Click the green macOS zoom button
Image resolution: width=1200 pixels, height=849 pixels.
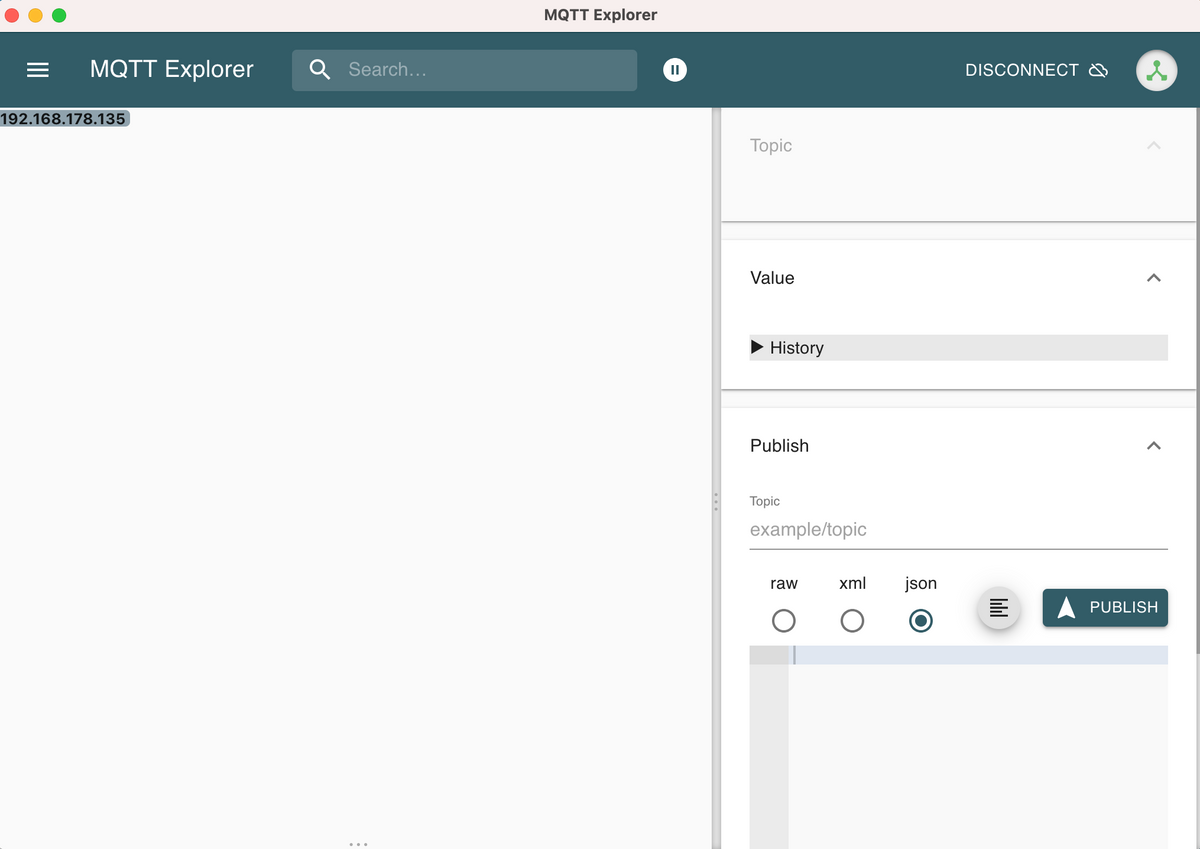59,15
